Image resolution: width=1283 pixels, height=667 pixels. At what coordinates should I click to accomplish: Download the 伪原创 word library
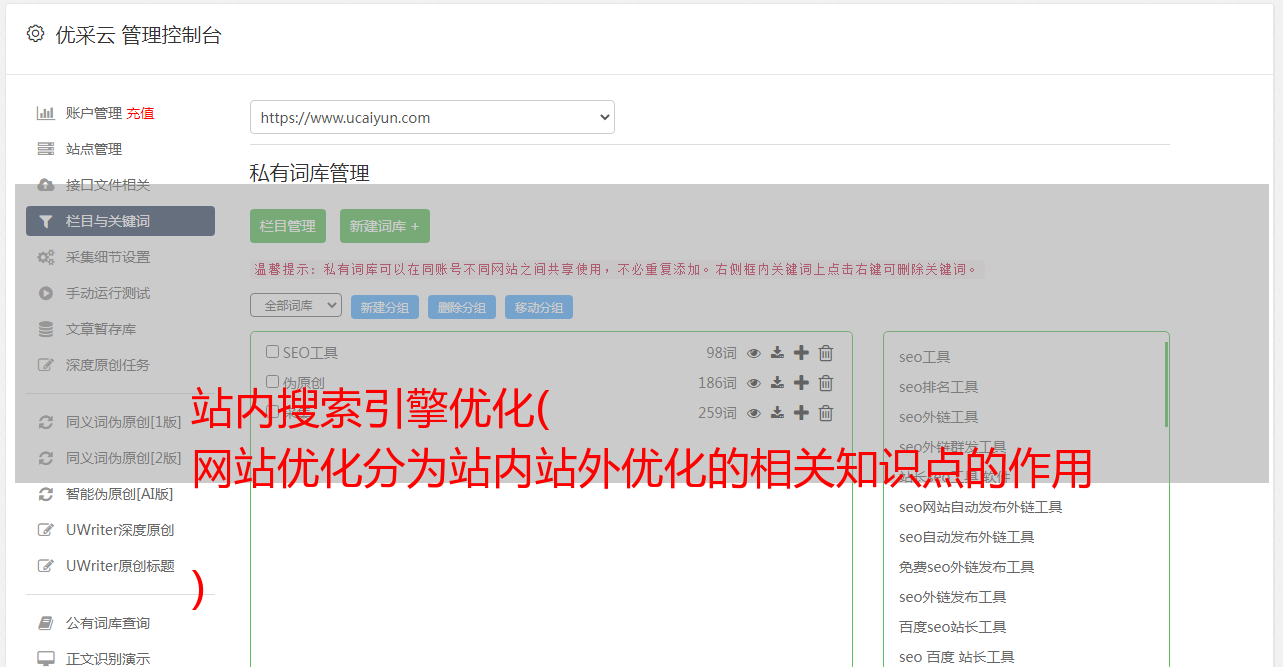coord(777,383)
